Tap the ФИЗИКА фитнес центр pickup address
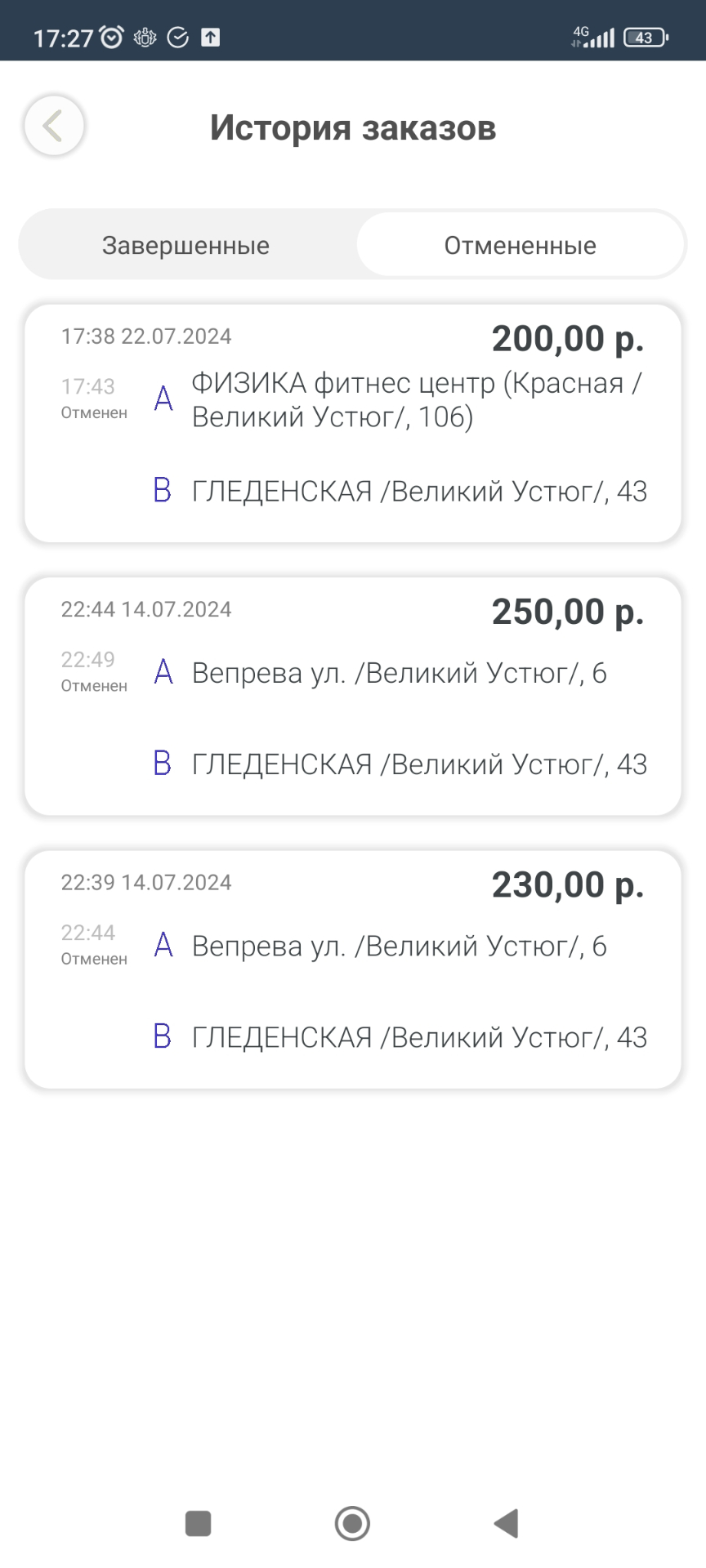The width and height of the screenshot is (706, 1568). pyautogui.click(x=417, y=399)
